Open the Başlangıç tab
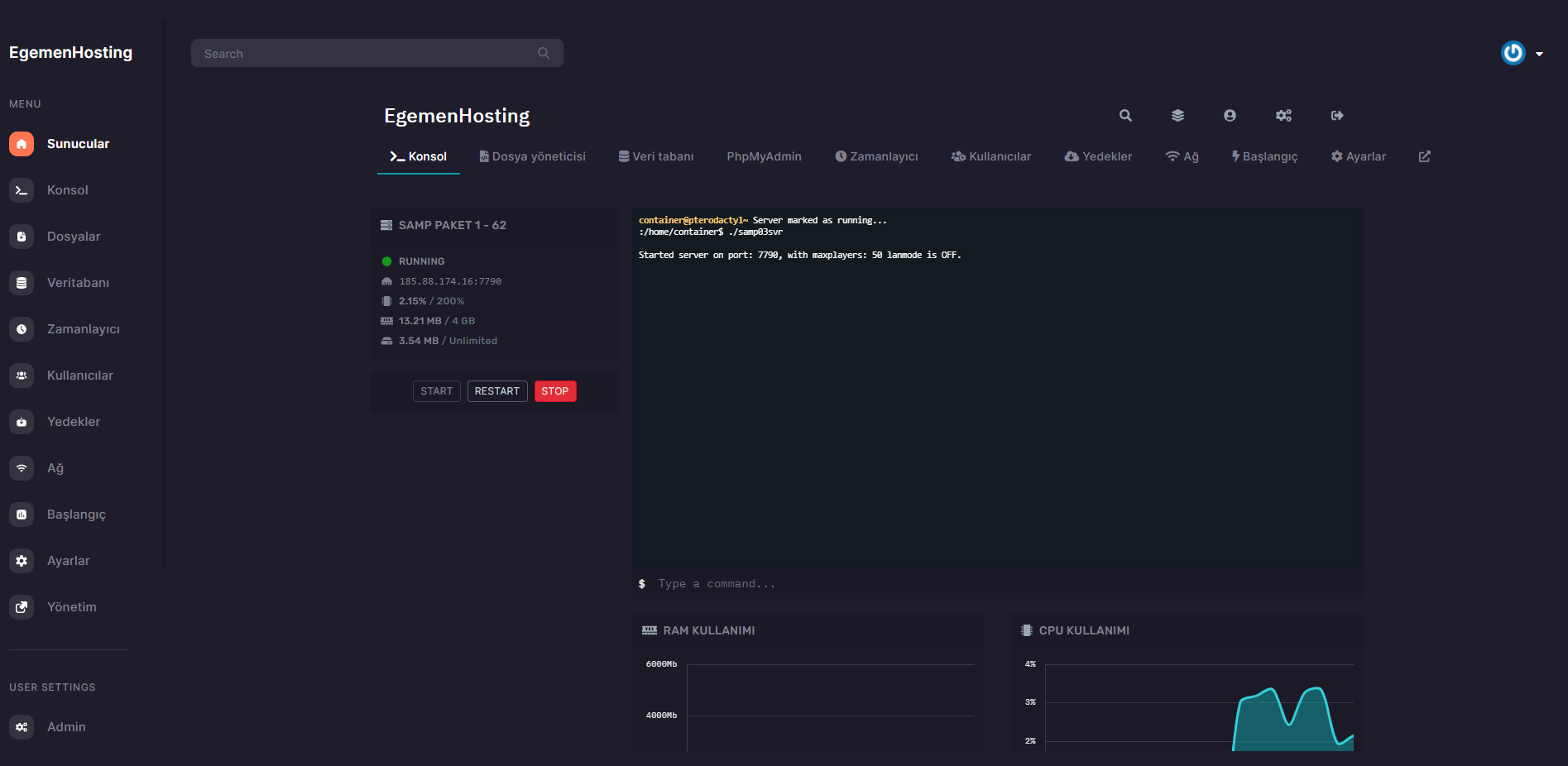Screen dimensions: 1568x766 1264,156
